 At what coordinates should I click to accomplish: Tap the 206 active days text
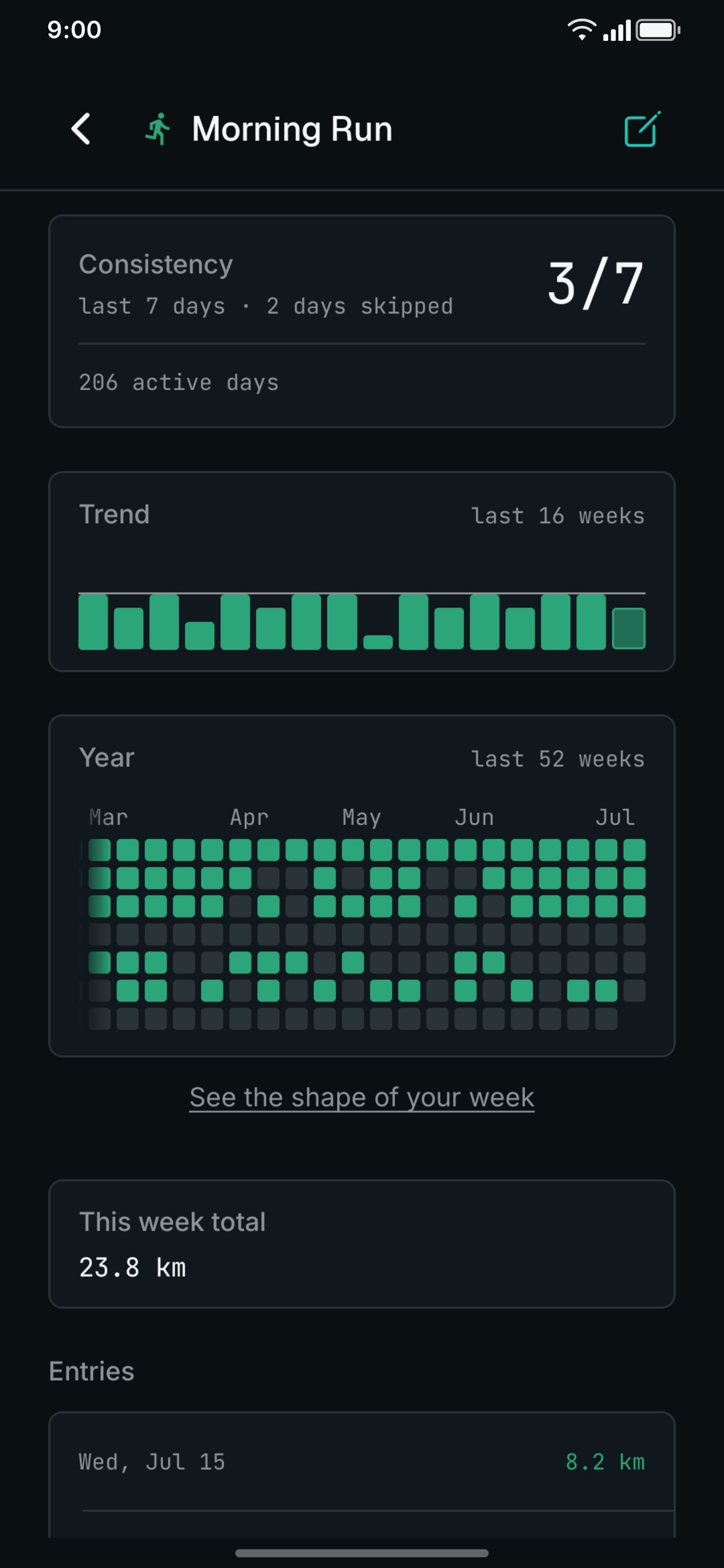point(179,382)
